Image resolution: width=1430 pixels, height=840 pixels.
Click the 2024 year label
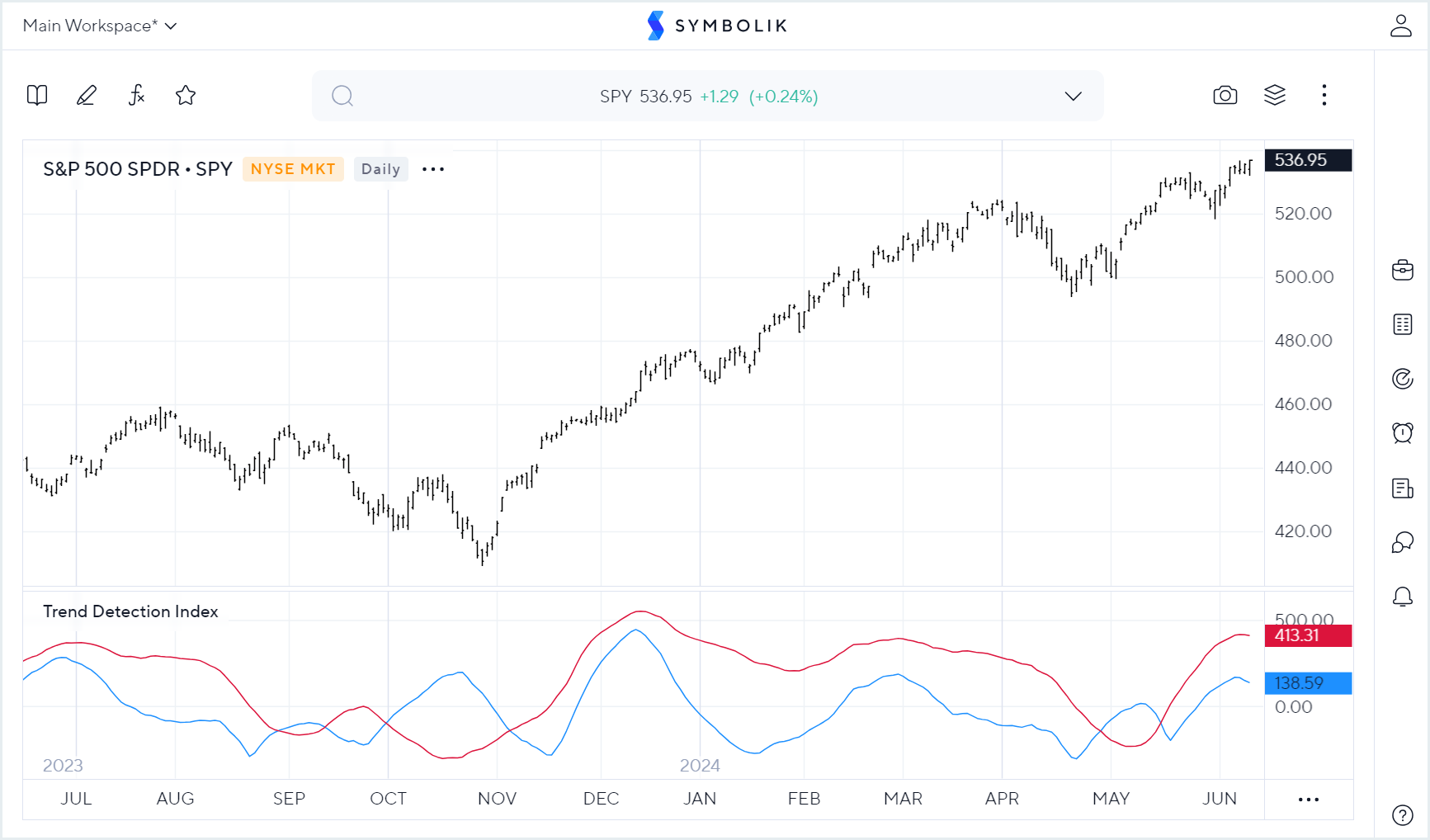pos(700,766)
